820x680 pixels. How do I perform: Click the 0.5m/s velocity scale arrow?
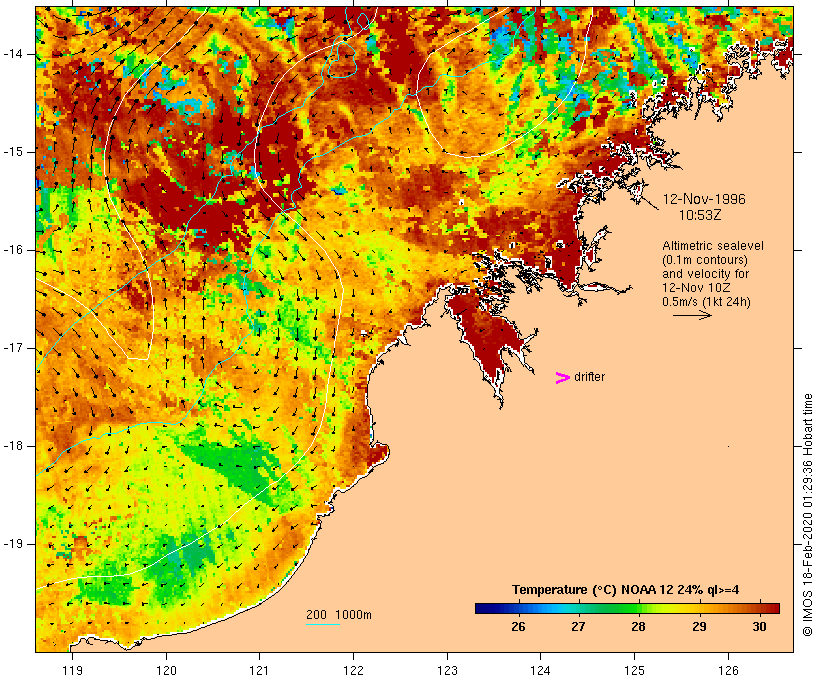(x=692, y=315)
